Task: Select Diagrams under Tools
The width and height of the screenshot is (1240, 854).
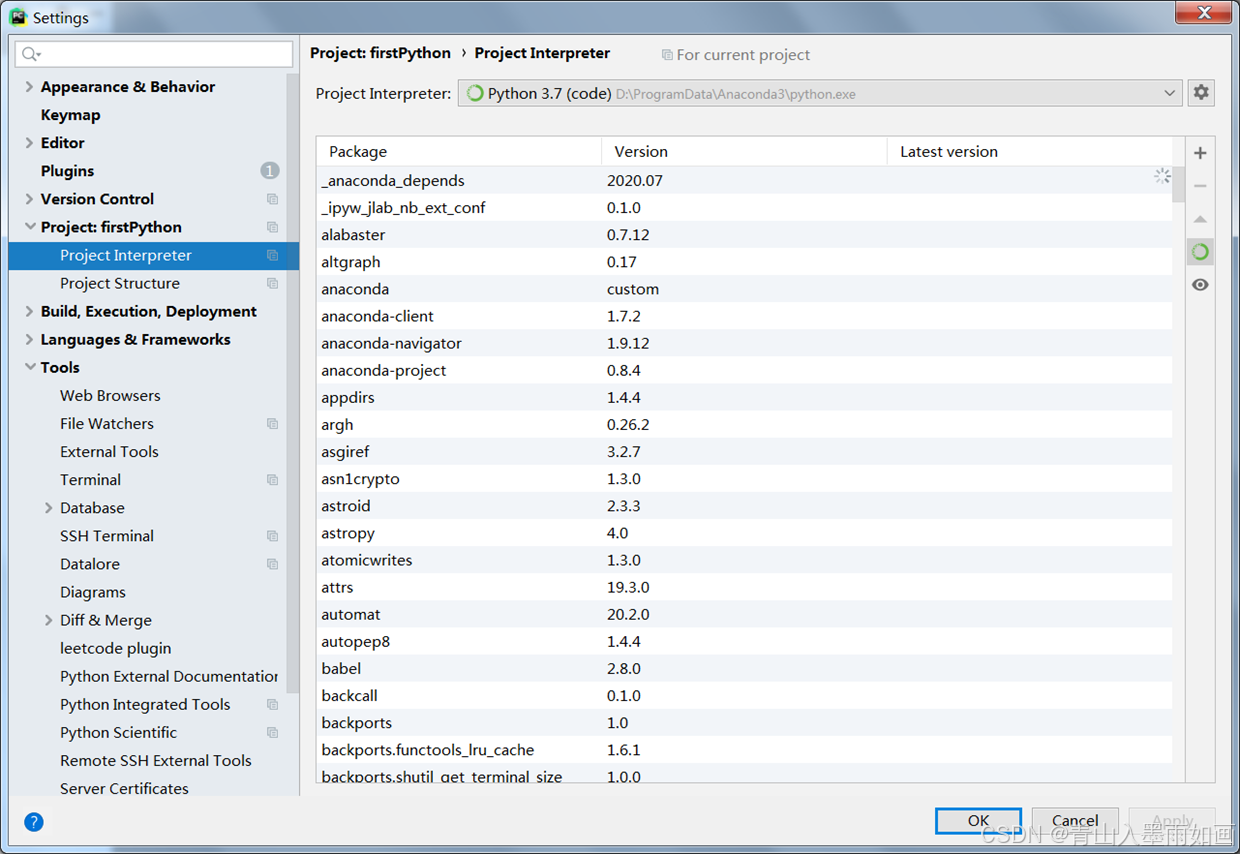Action: tap(93, 592)
